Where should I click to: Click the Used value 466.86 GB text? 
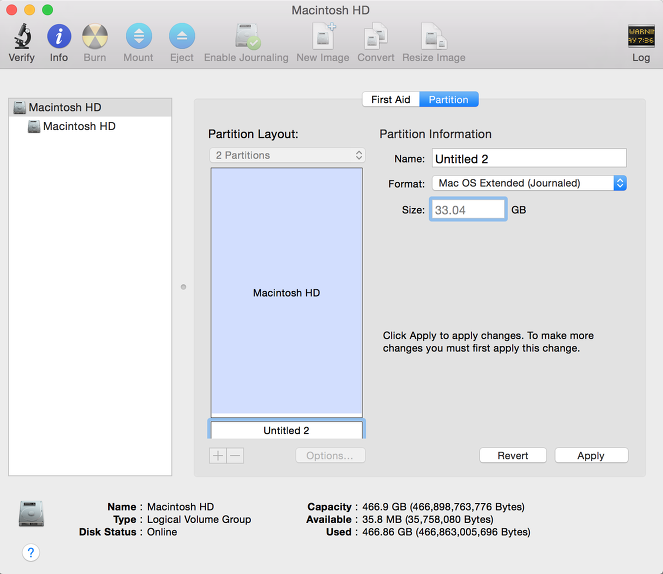(x=446, y=532)
